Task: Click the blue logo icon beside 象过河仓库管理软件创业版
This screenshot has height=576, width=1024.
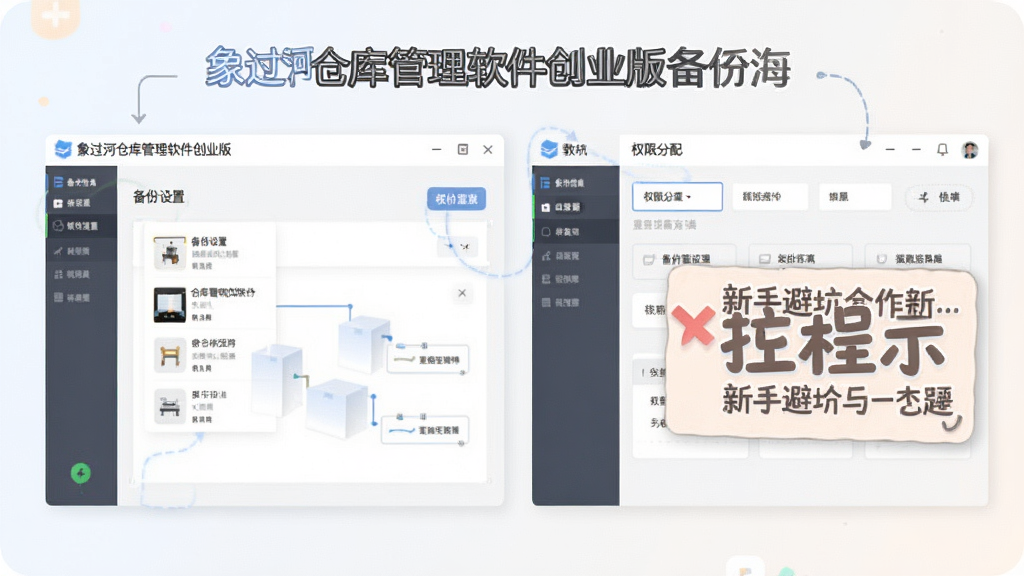Action: click(x=63, y=150)
